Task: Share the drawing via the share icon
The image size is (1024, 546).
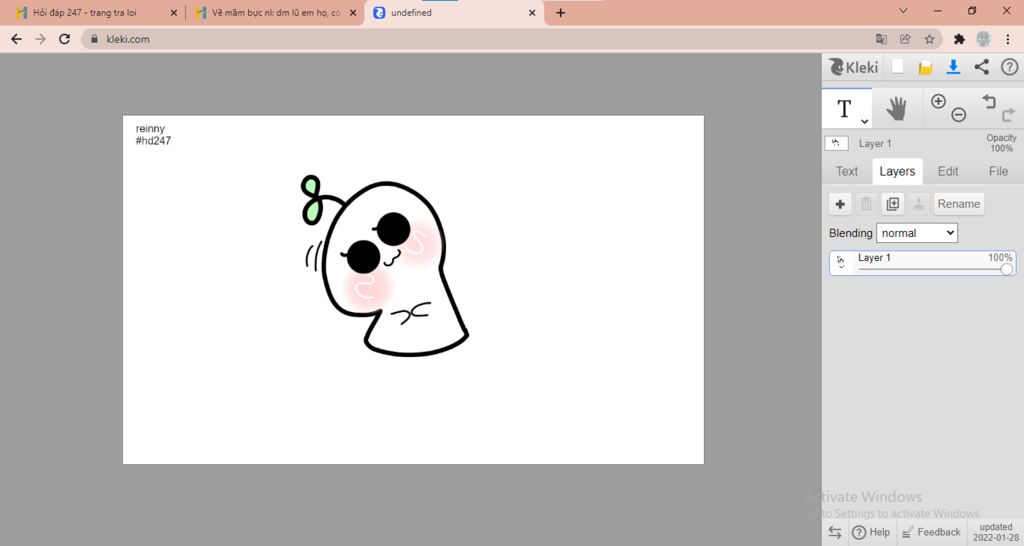Action: 982,67
